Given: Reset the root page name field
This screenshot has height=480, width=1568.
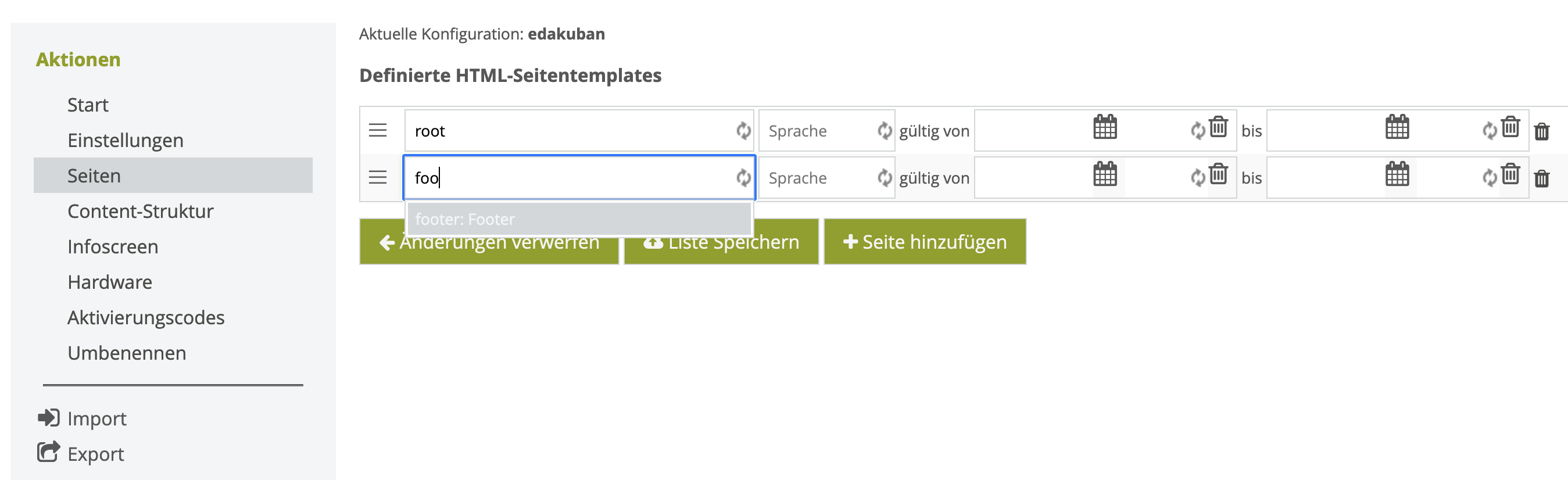Looking at the screenshot, I should (743, 131).
